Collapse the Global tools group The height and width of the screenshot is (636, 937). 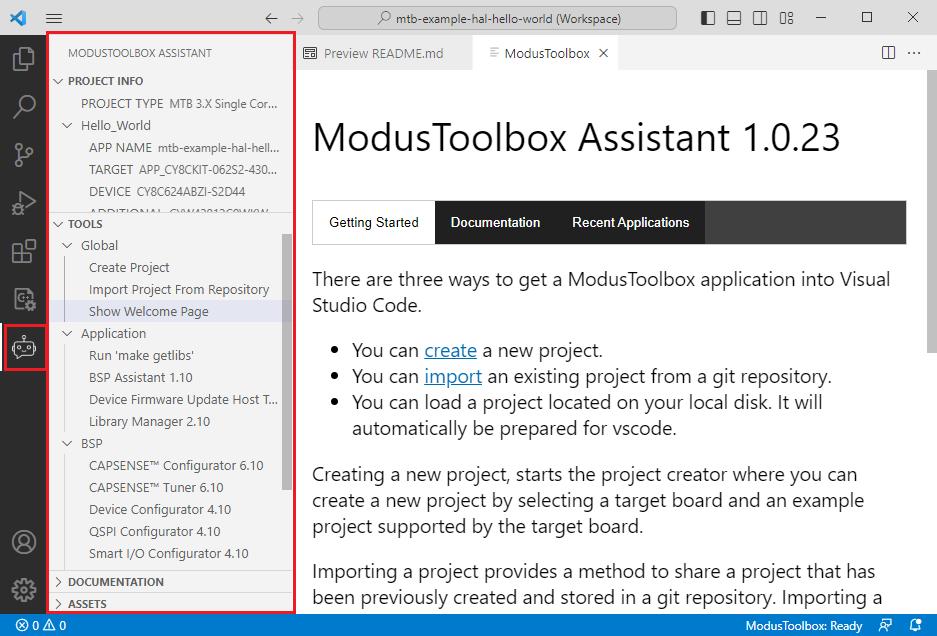[x=67, y=246]
